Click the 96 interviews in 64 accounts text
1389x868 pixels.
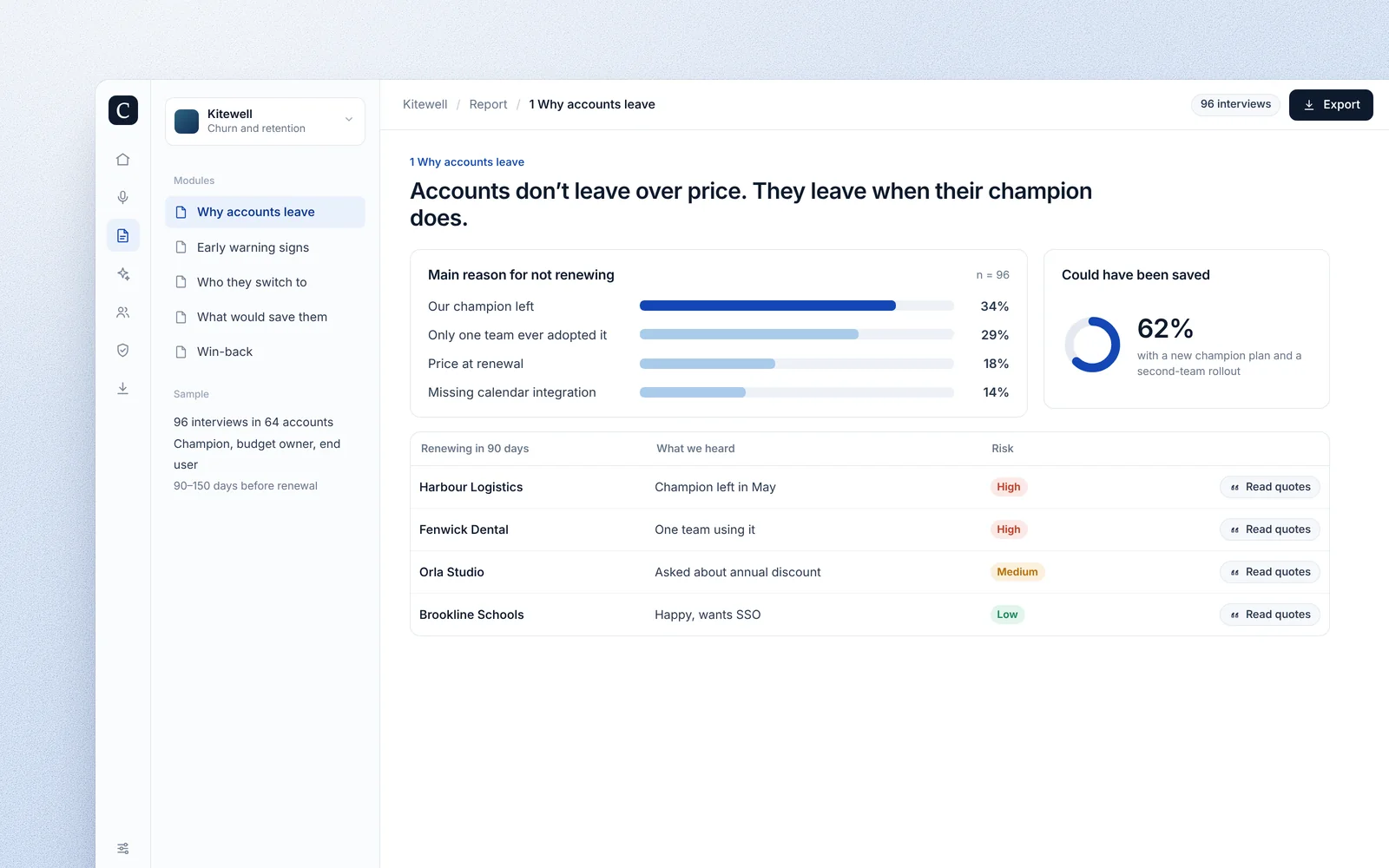(x=253, y=422)
